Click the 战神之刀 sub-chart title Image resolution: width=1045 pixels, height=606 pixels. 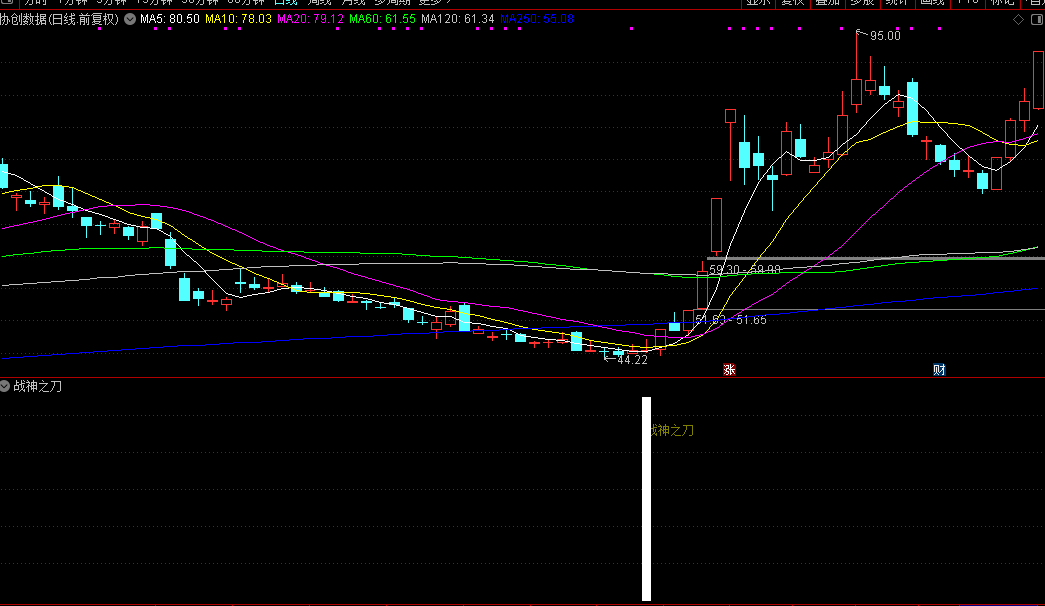[x=38, y=386]
